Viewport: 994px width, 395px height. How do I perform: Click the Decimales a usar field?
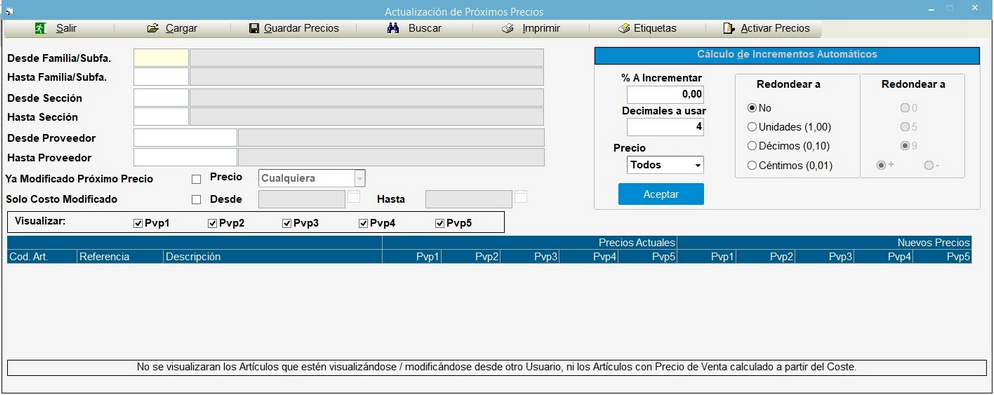(x=665, y=127)
